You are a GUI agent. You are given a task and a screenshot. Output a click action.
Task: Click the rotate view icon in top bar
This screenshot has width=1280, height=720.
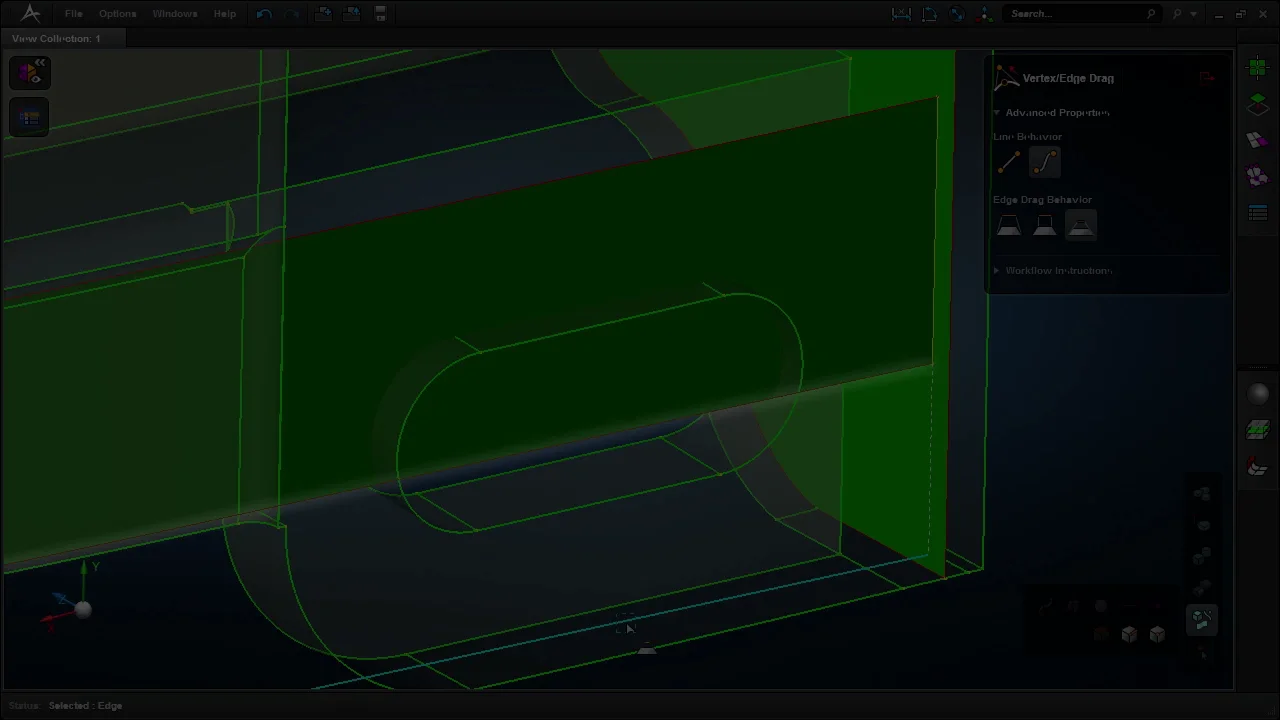click(x=929, y=14)
